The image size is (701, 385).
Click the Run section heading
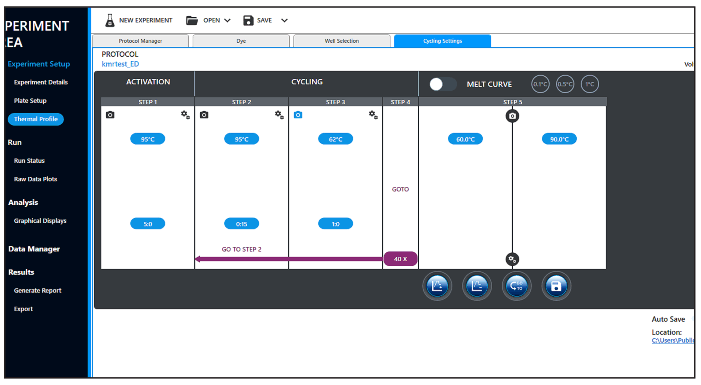coord(14,142)
